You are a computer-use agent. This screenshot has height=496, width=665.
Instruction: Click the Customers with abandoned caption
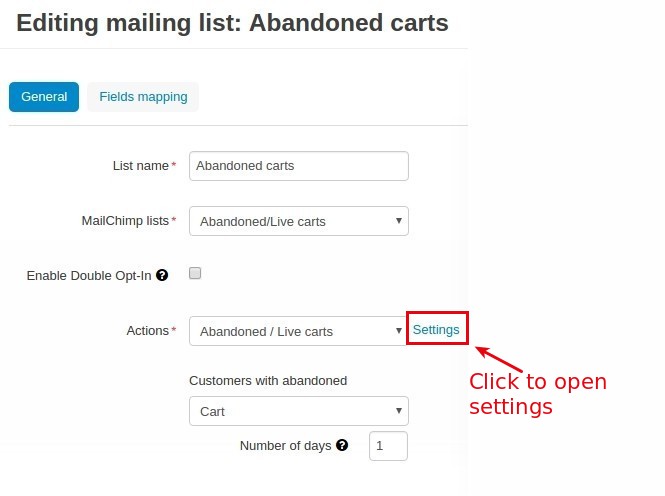click(268, 381)
